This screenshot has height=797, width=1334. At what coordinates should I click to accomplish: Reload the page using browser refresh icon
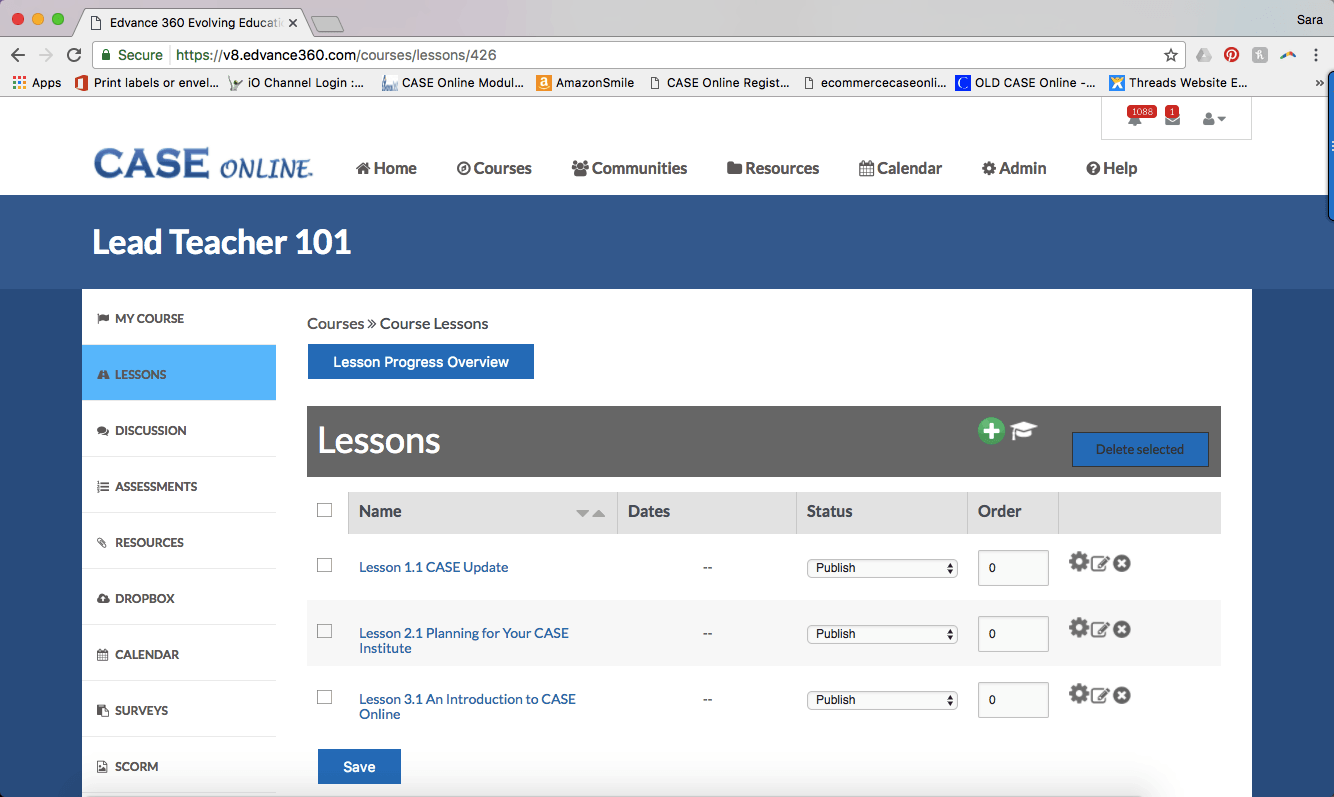click(x=73, y=55)
